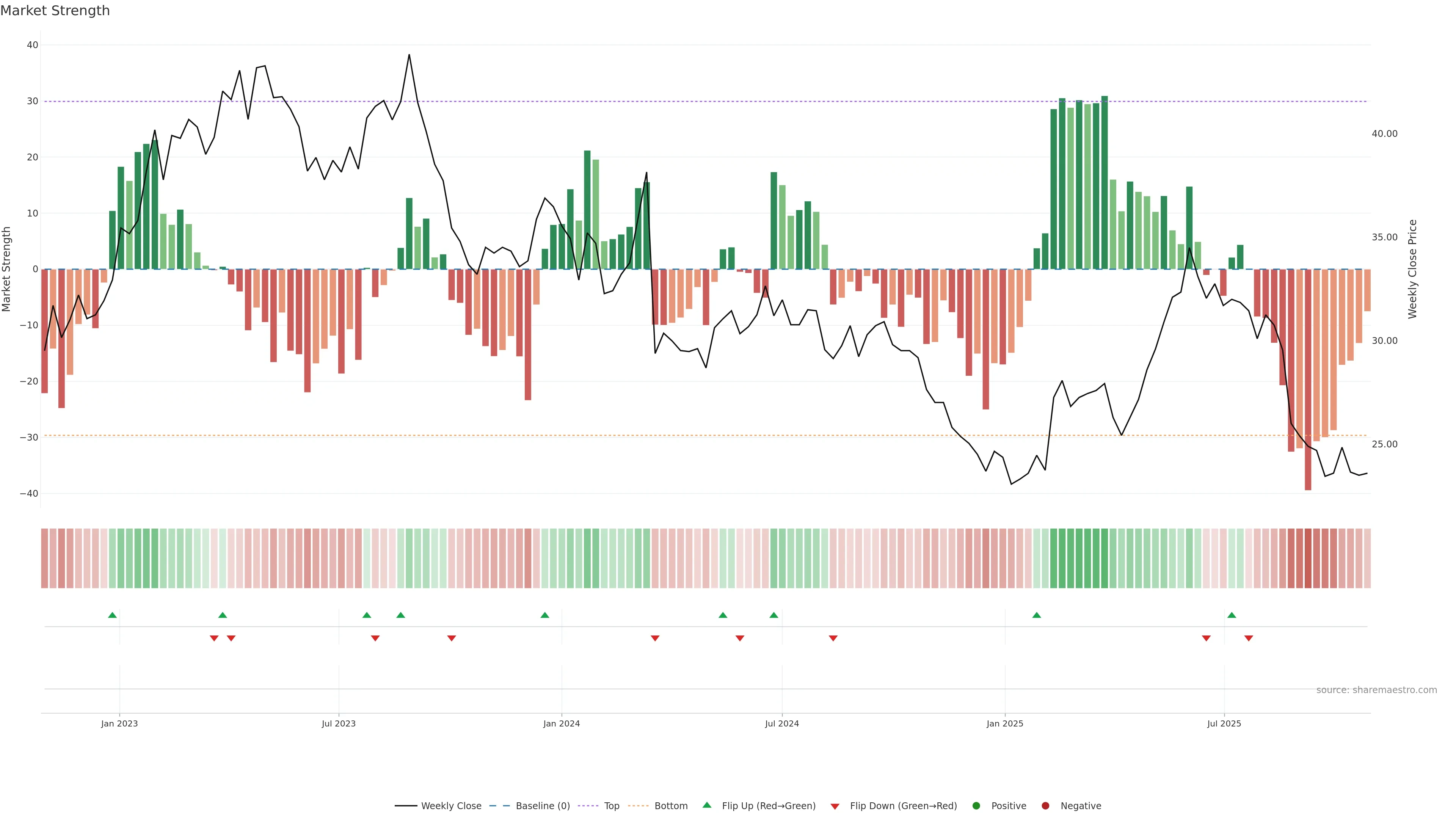Click flip-up triangle marker near Jan 2025
Image resolution: width=1456 pixels, height=819 pixels.
point(1037,615)
